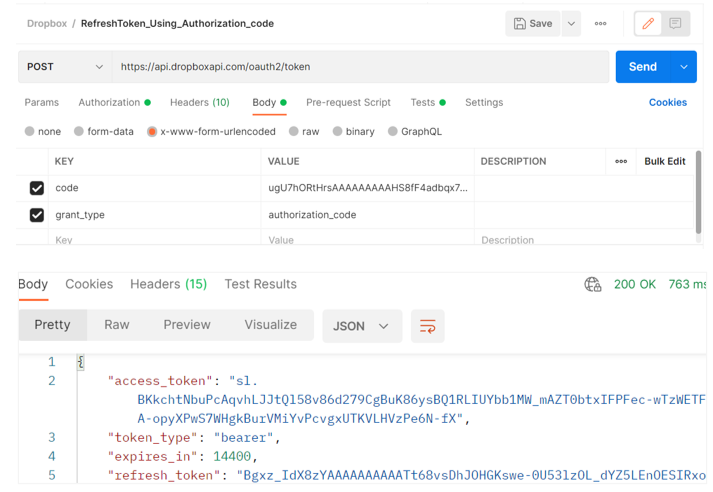
Task: Click the Cookies link
Action: (667, 102)
